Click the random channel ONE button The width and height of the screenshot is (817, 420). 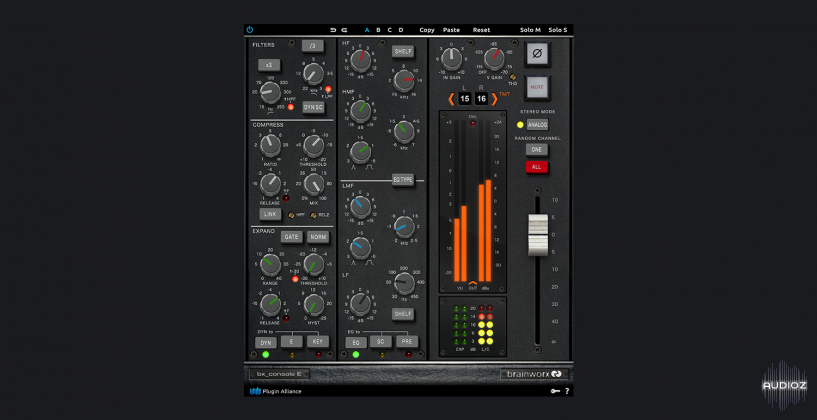pos(537,150)
